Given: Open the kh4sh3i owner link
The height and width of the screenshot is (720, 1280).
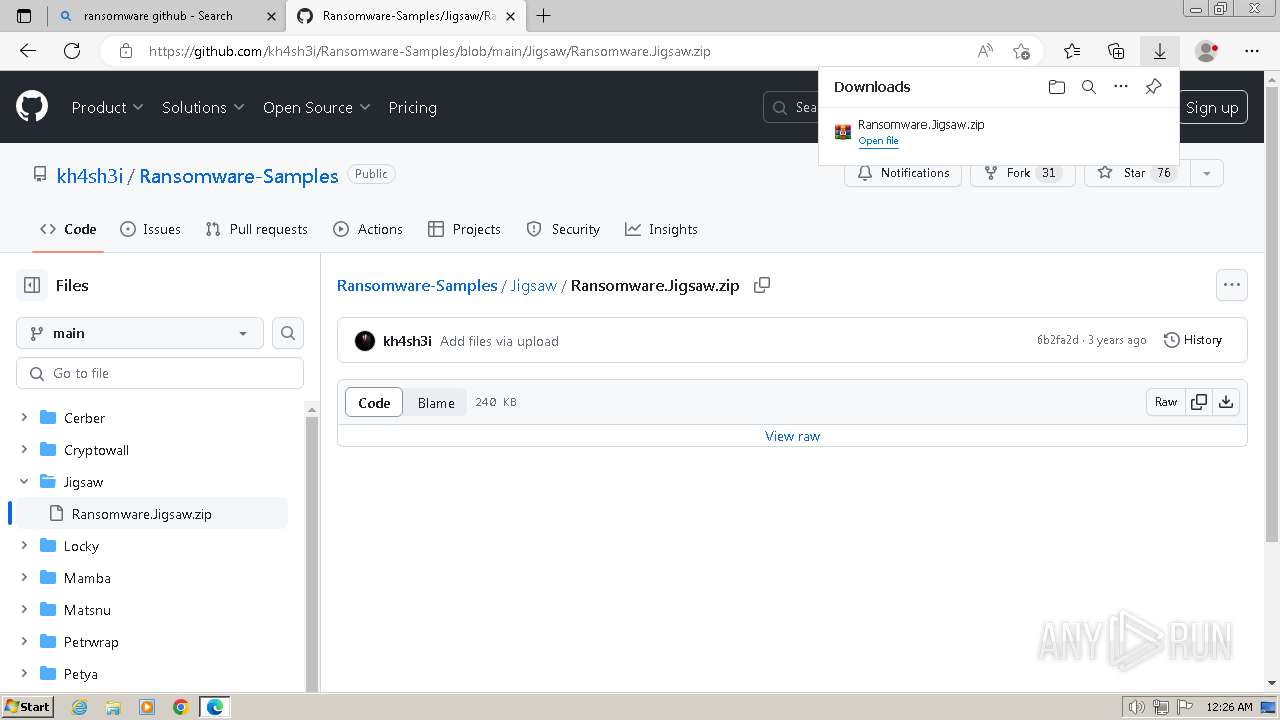Looking at the screenshot, I should pyautogui.click(x=90, y=176).
